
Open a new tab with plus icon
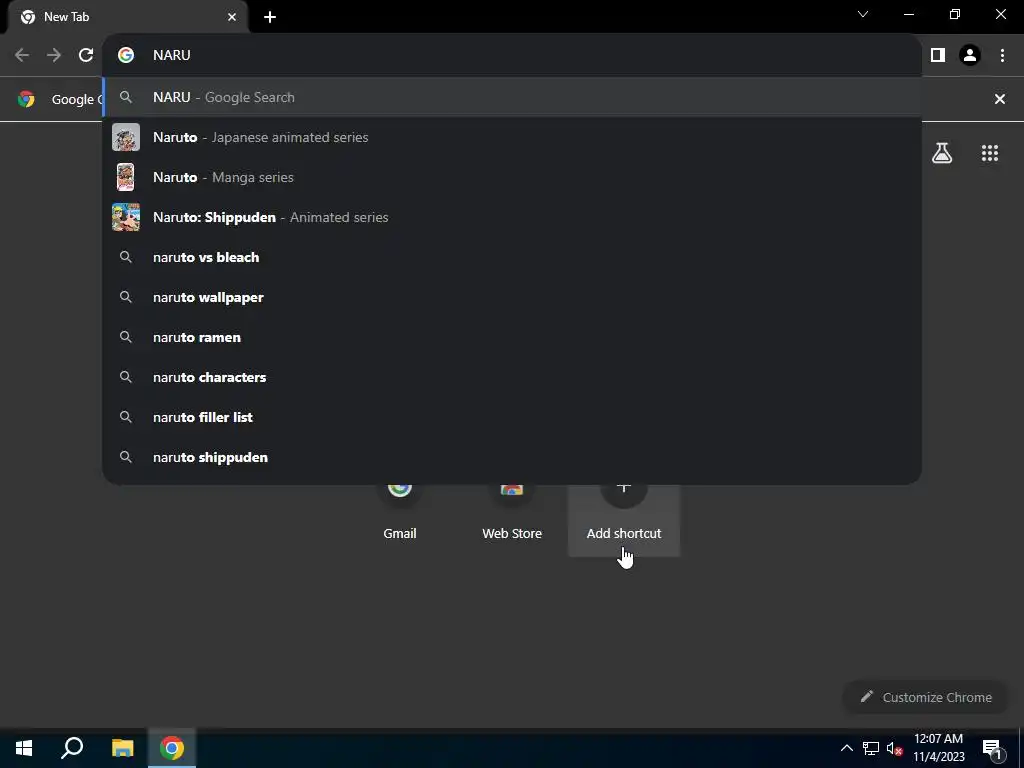click(x=270, y=17)
